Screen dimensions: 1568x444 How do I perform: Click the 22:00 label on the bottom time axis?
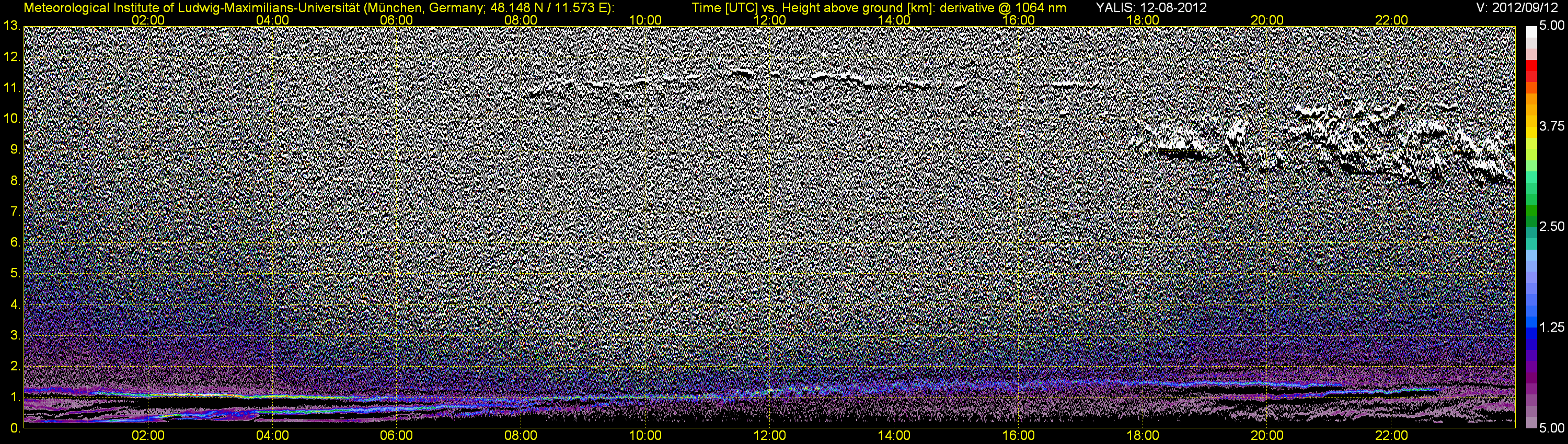[x=1391, y=436]
